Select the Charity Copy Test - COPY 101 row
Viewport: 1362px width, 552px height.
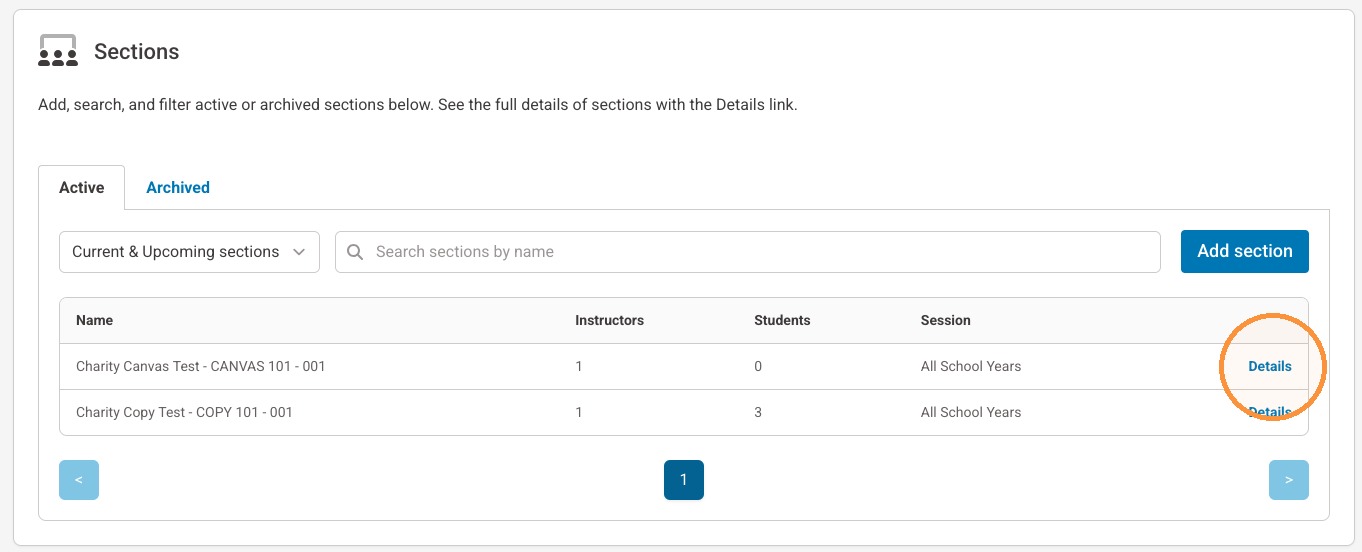coord(684,412)
